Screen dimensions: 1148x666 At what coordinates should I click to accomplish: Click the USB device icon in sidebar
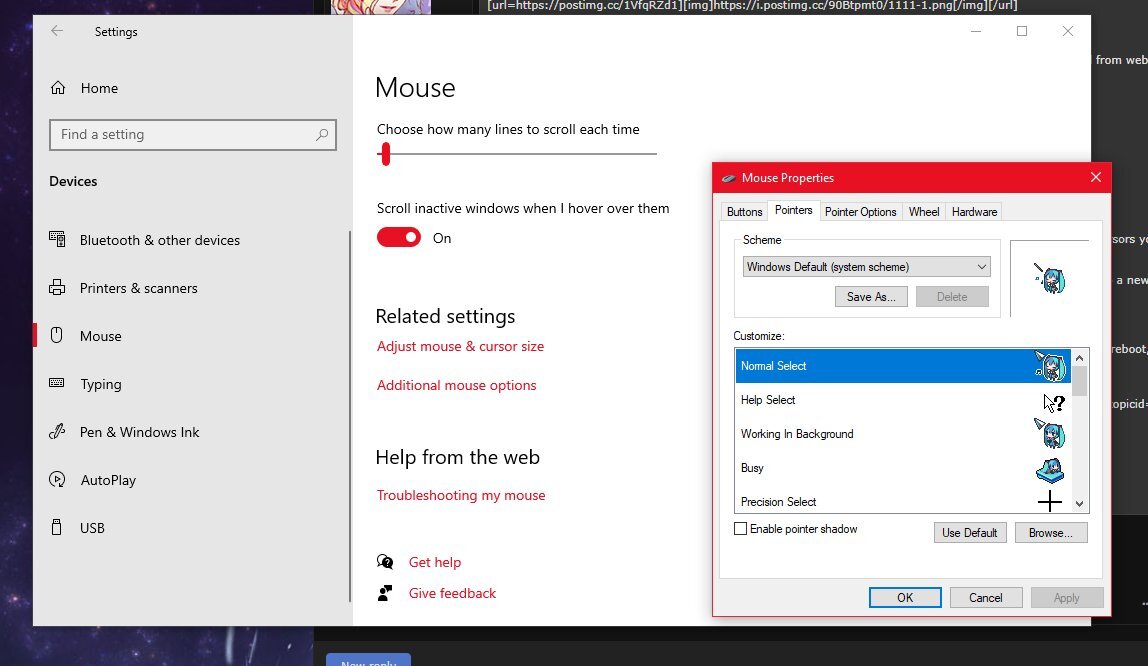click(x=55, y=527)
